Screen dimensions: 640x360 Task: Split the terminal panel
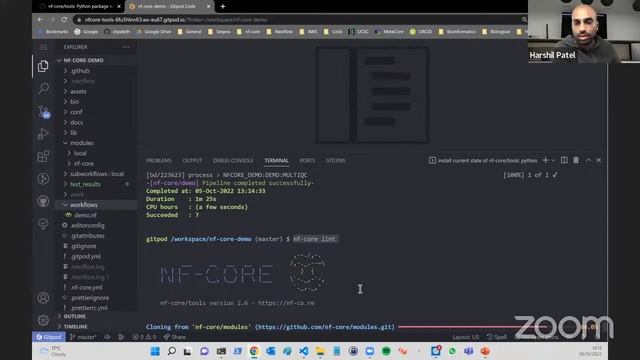click(564, 160)
